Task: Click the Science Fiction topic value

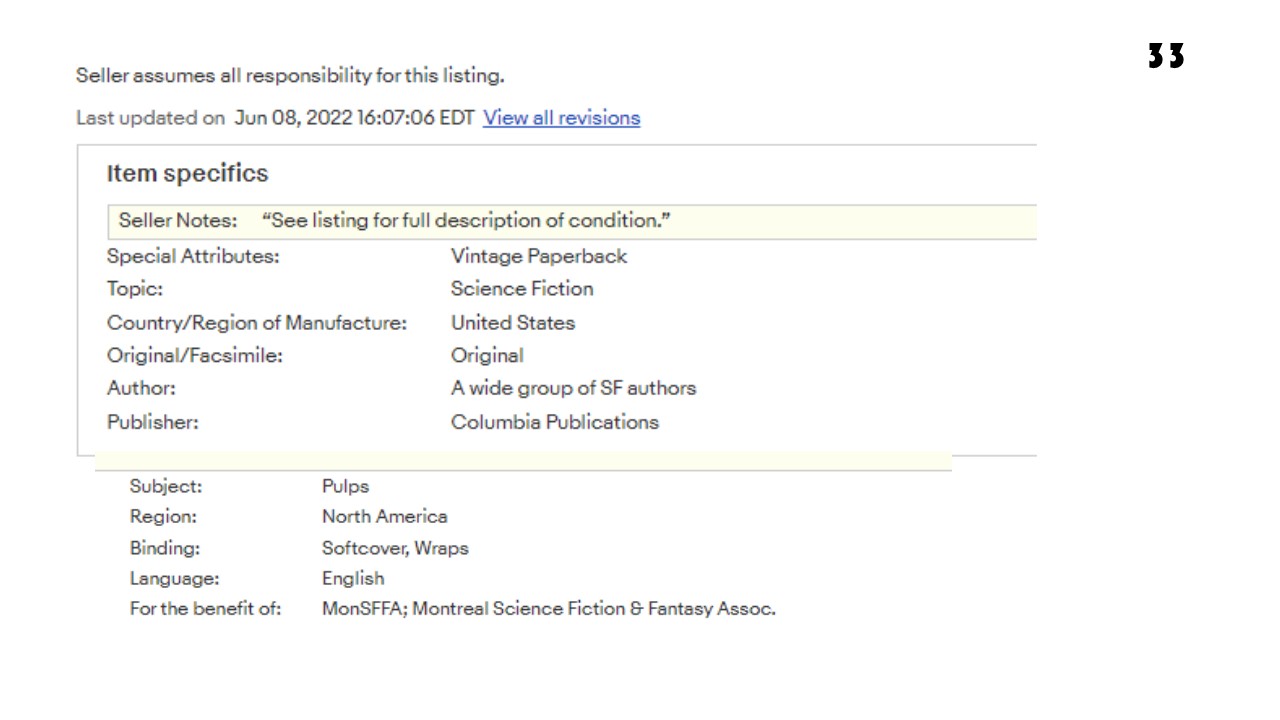Action: click(x=521, y=289)
